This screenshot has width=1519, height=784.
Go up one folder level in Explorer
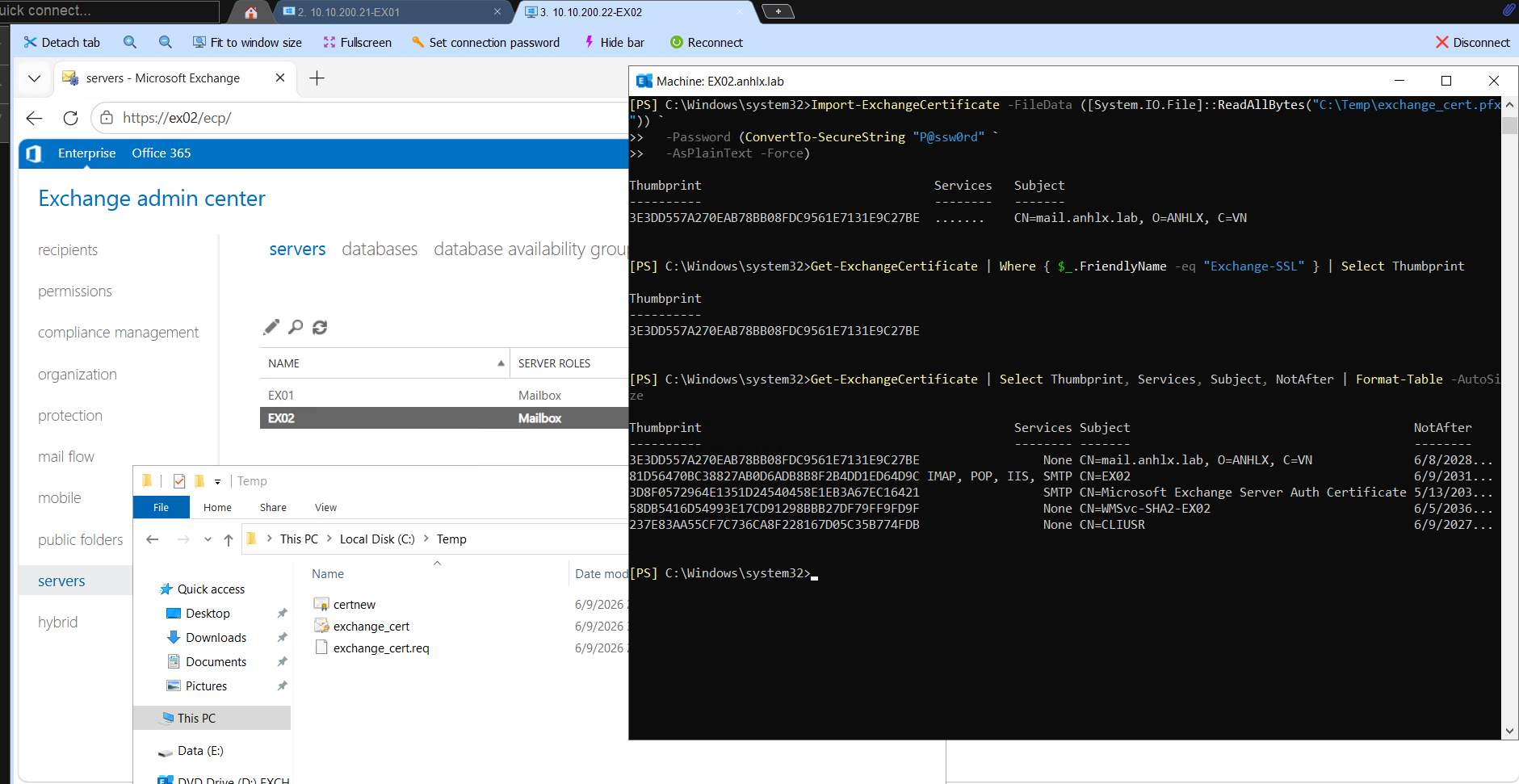click(229, 539)
